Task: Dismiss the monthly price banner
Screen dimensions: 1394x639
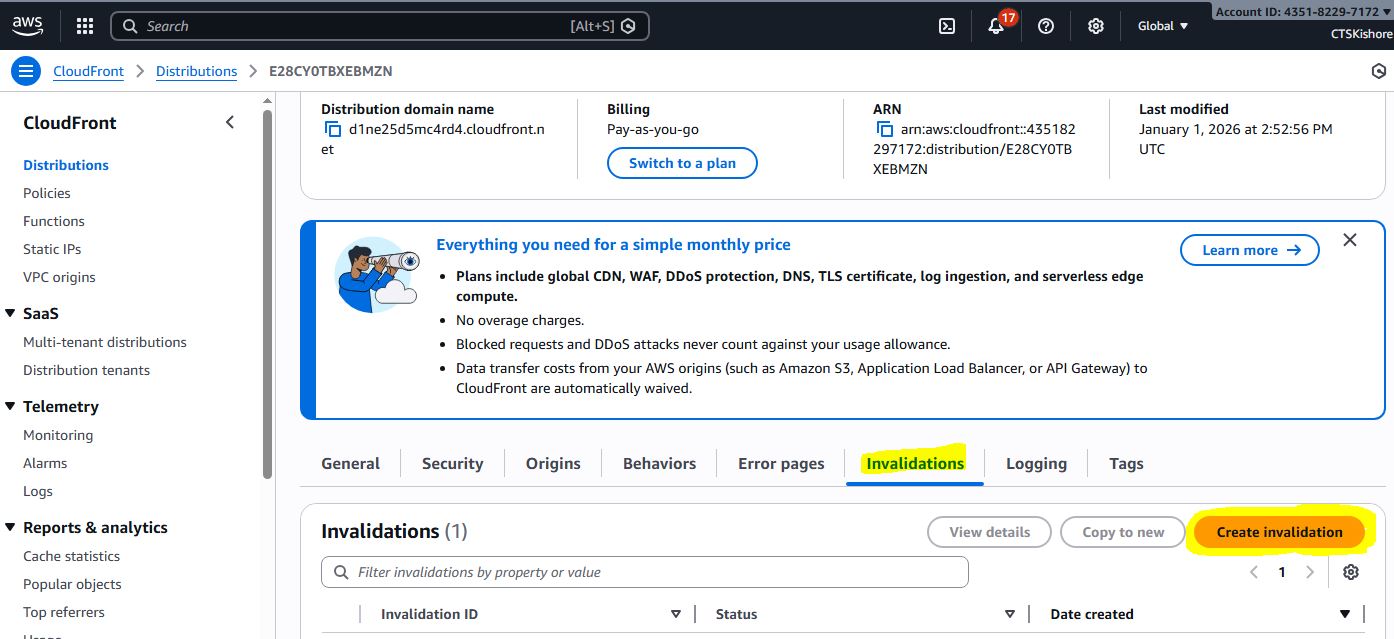Action: pyautogui.click(x=1350, y=240)
